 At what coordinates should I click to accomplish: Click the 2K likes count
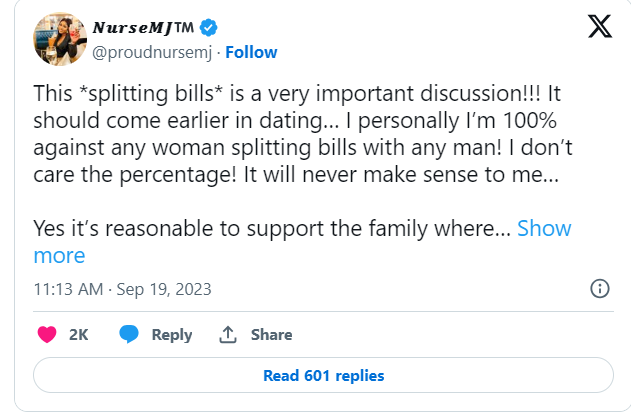coord(79,335)
